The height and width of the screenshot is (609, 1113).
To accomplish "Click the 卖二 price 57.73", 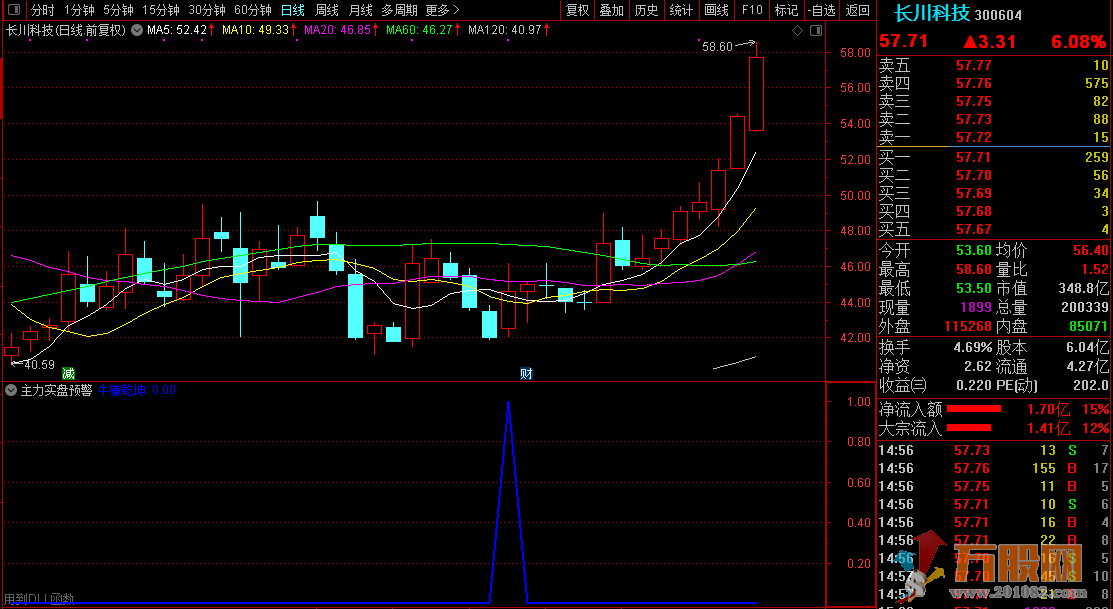I will tap(974, 119).
